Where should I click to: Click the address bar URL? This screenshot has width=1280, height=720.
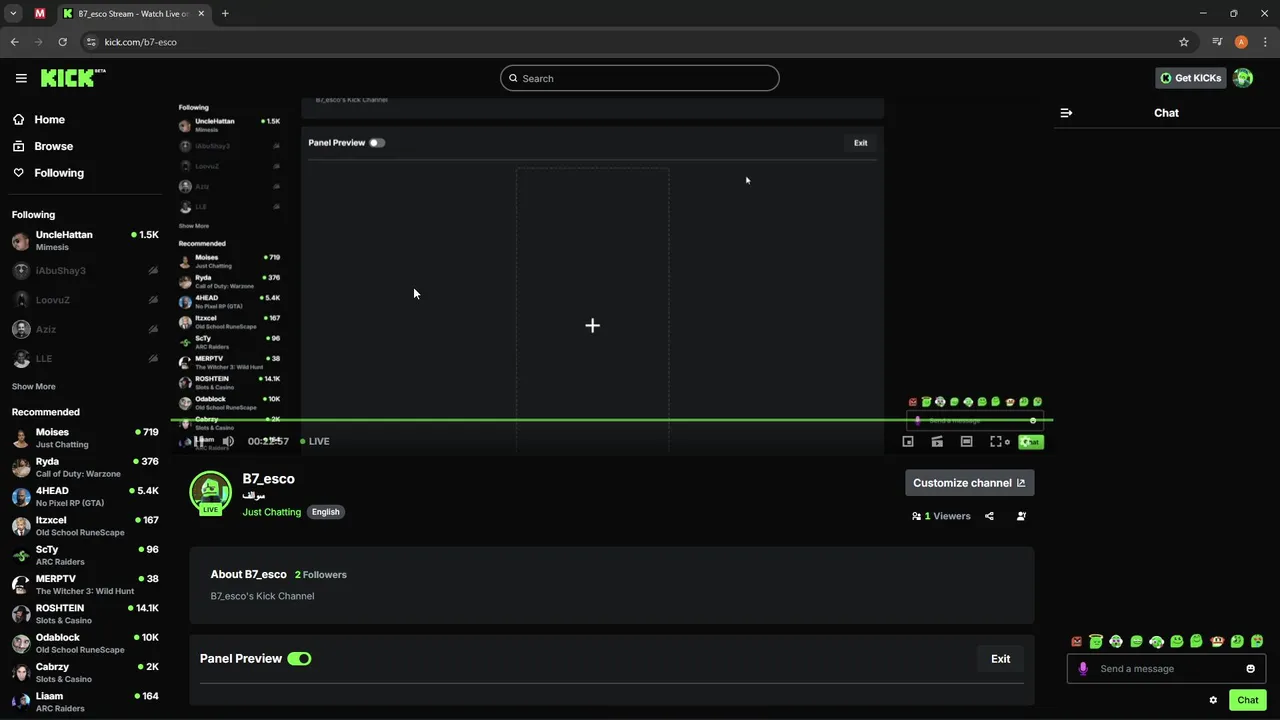coord(140,42)
